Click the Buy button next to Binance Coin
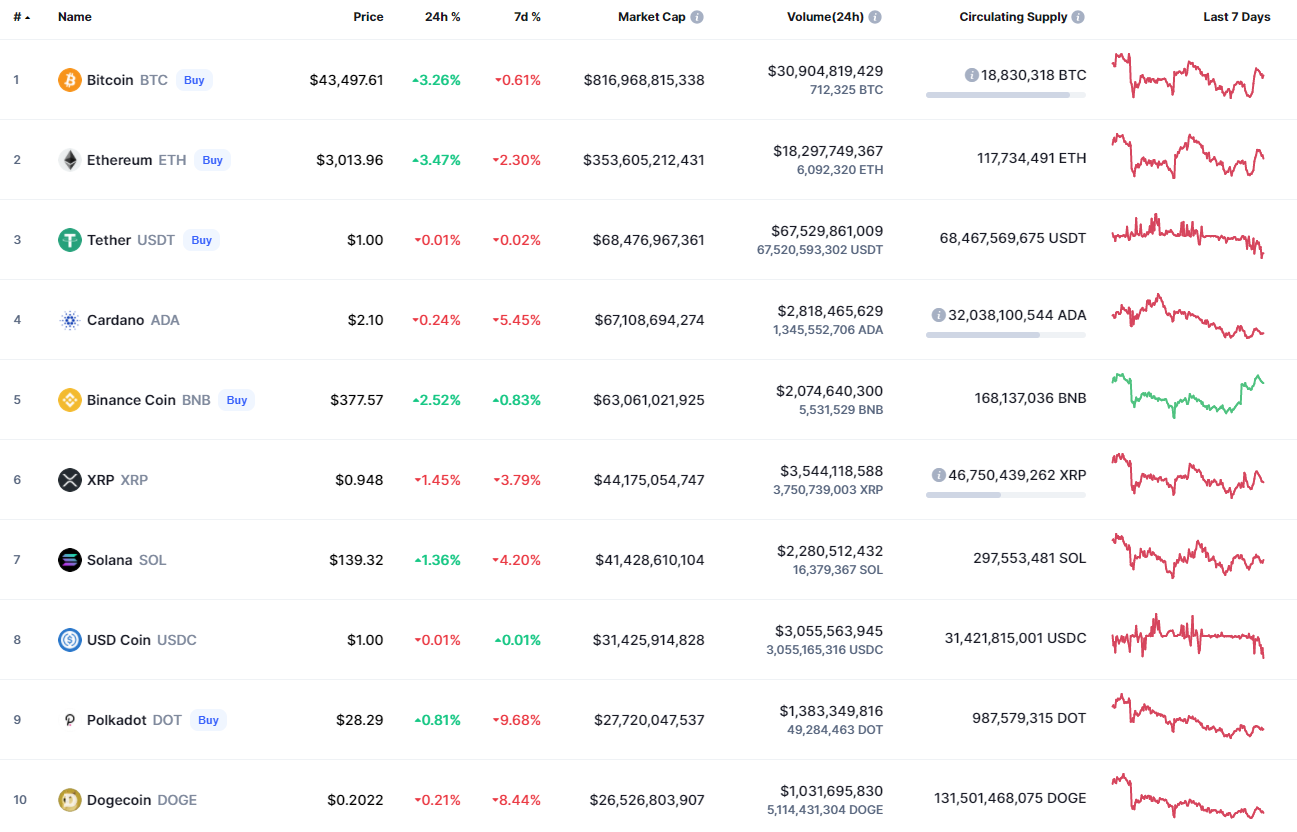 [236, 400]
